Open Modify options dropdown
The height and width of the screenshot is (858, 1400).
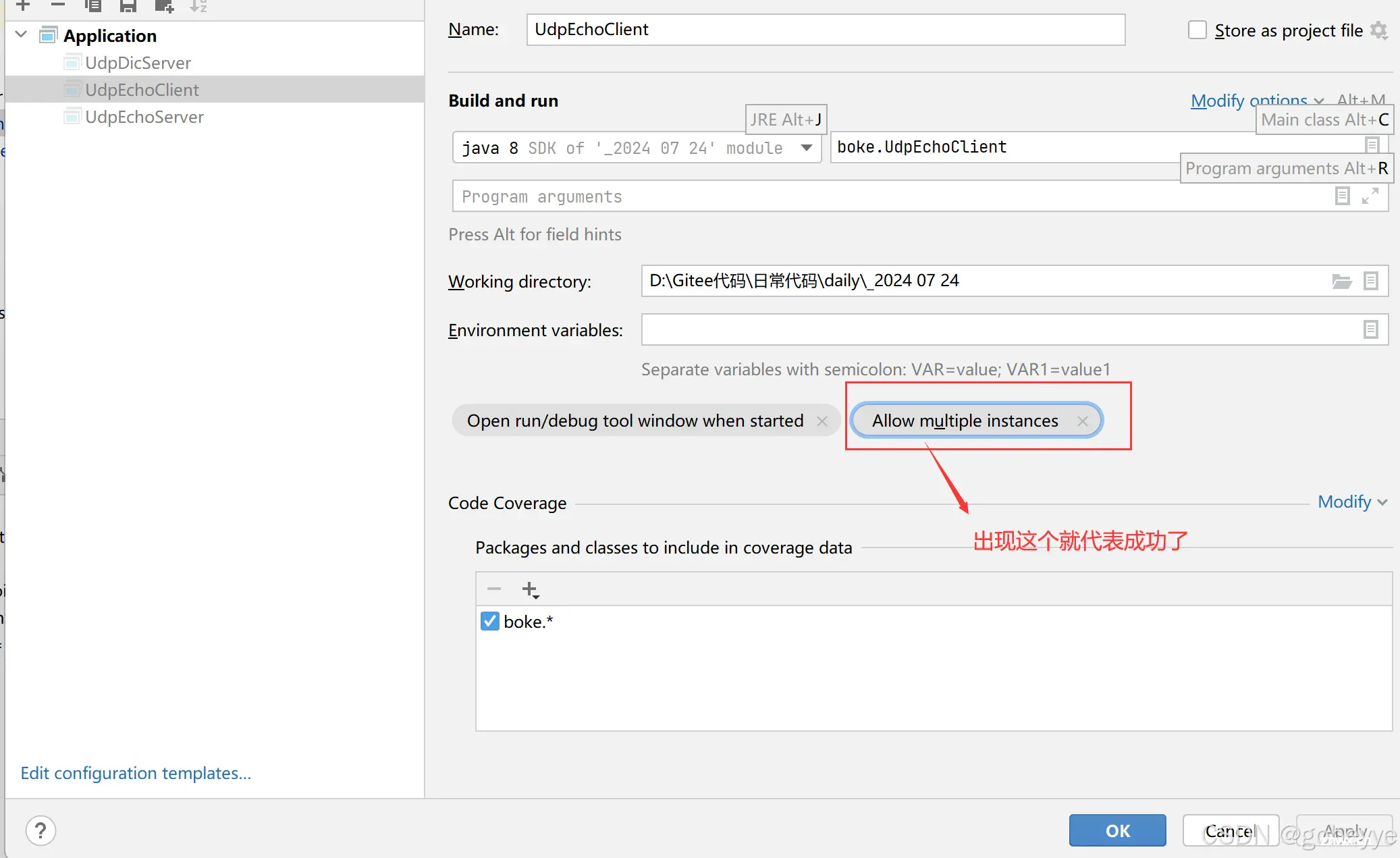(x=1257, y=101)
